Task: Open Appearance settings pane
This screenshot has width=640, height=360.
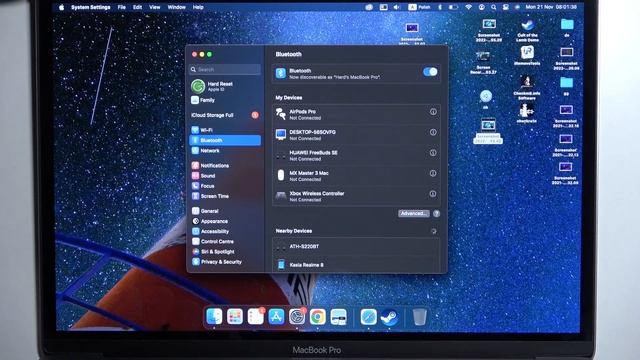Action: pos(225,221)
